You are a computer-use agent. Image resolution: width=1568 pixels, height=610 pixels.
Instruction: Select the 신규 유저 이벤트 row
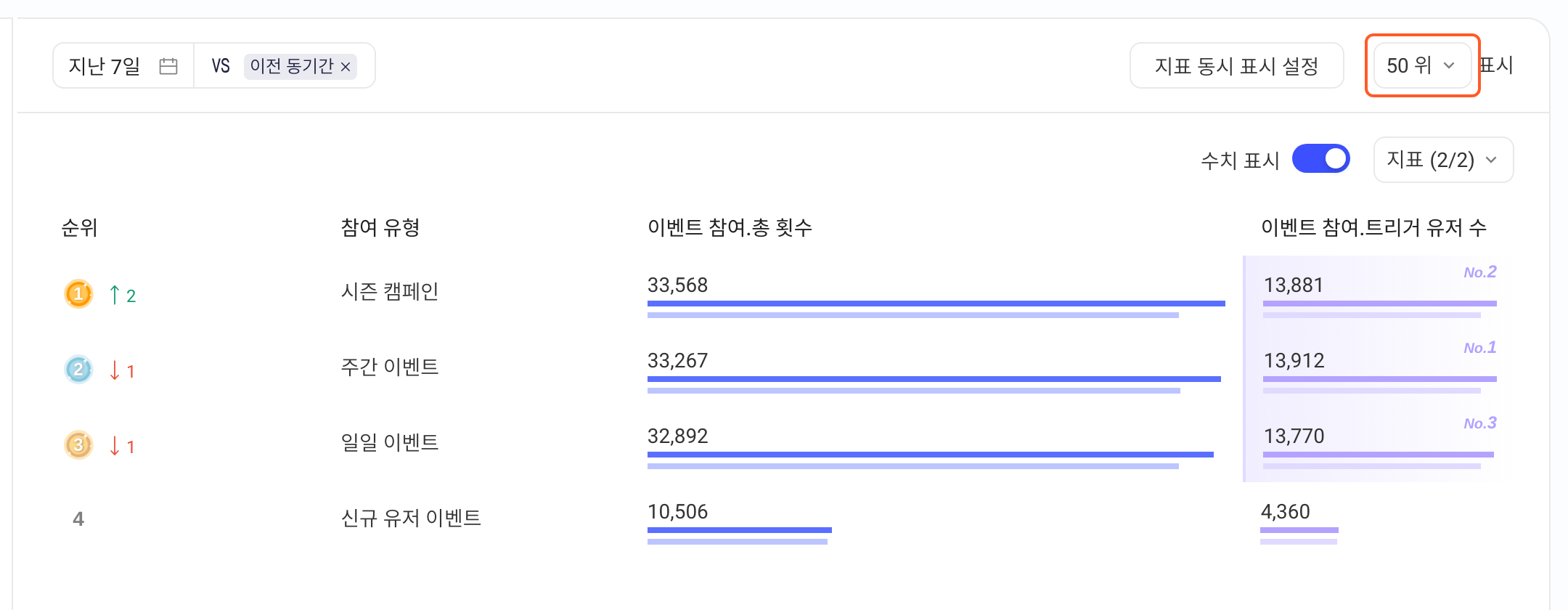[x=783, y=520]
